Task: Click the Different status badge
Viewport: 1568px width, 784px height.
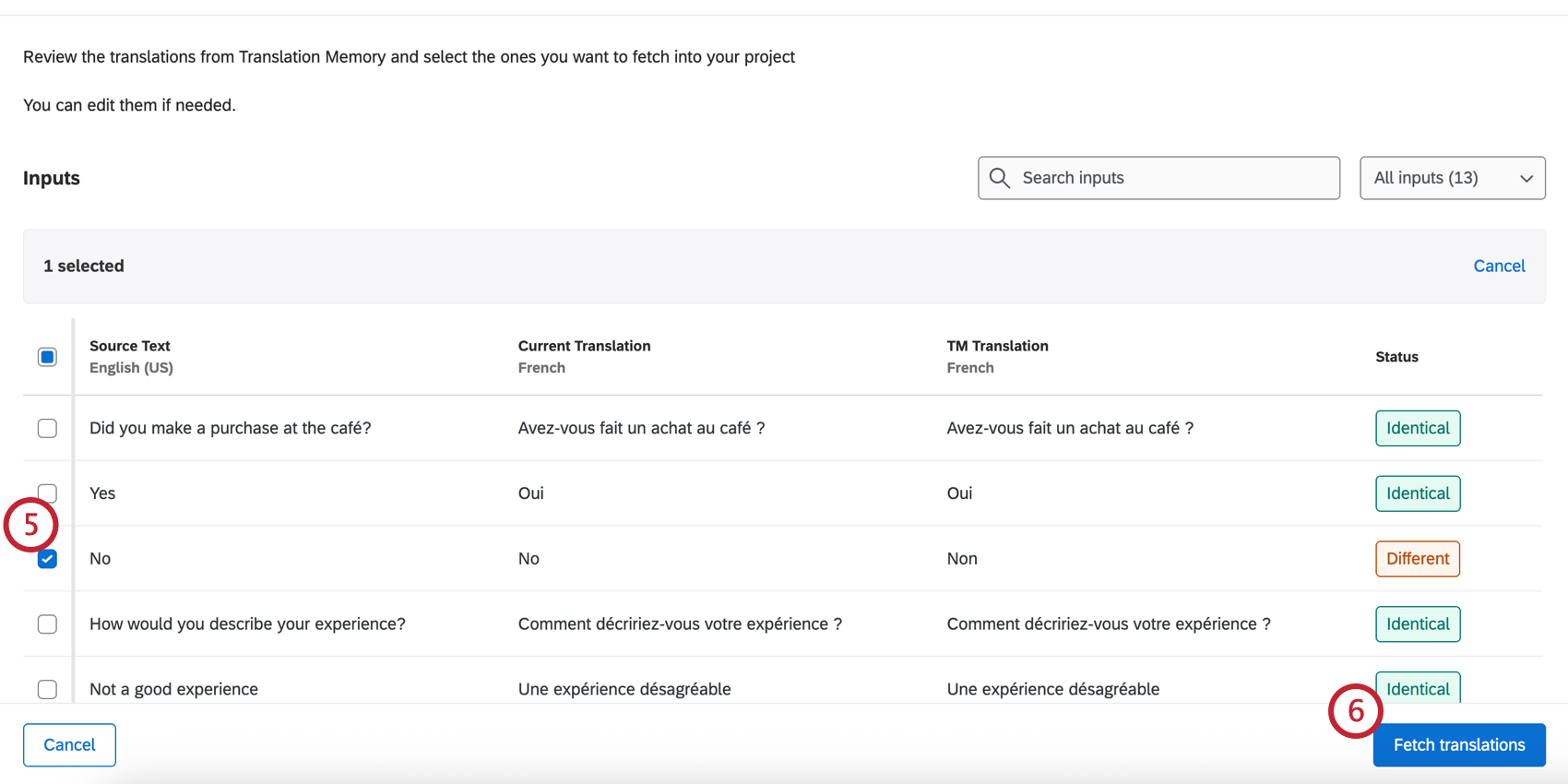Action: pos(1417,559)
